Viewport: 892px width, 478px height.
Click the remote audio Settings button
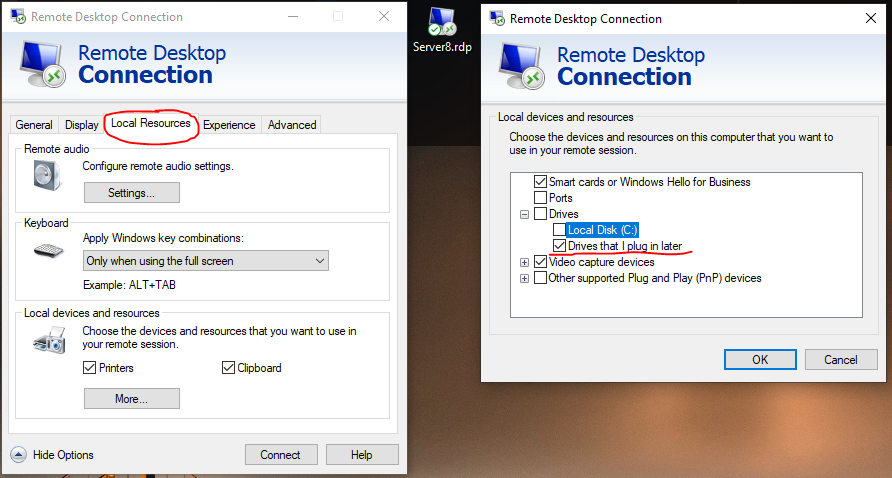click(x=132, y=192)
